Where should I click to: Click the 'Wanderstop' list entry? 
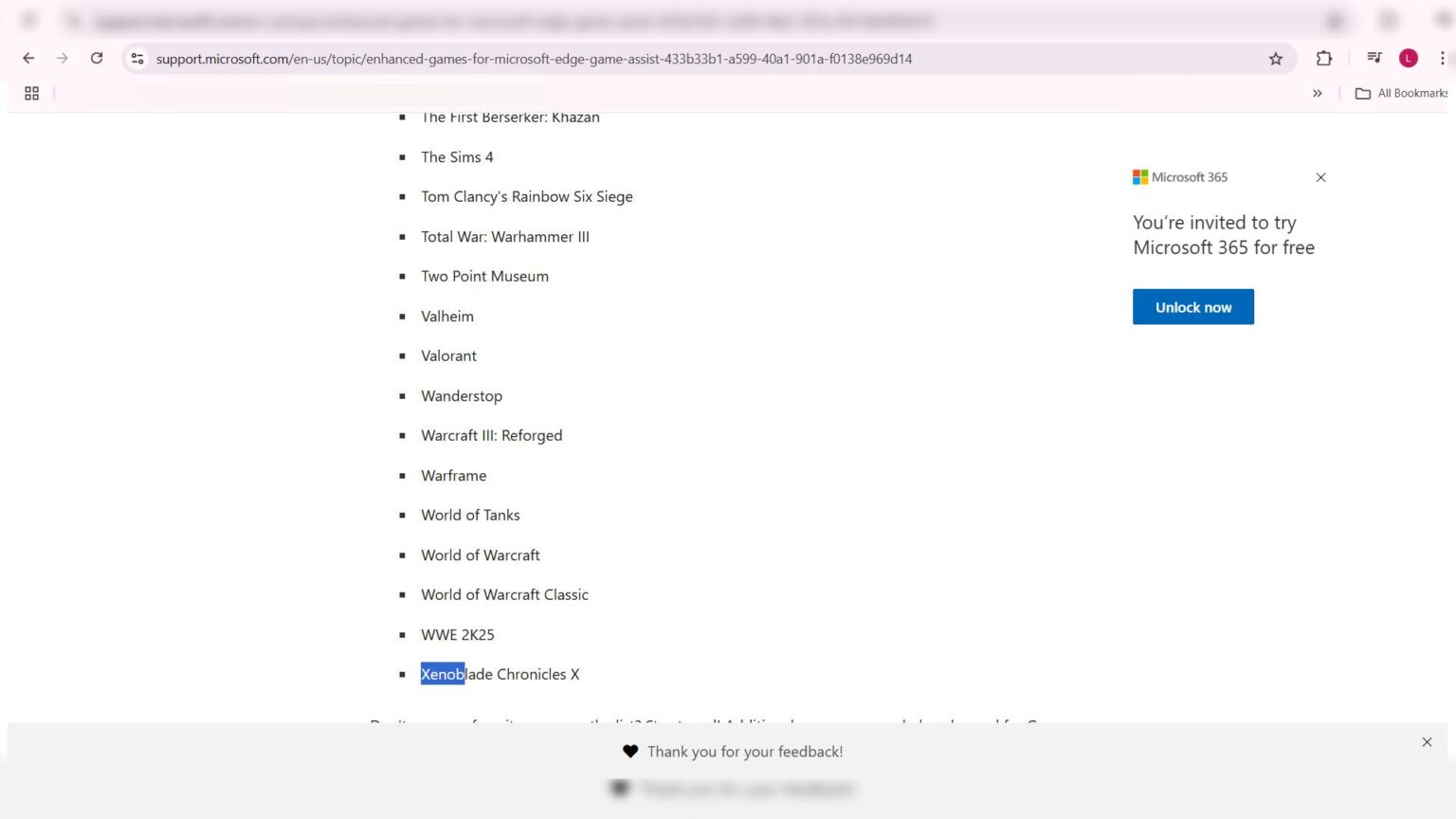[x=462, y=396]
